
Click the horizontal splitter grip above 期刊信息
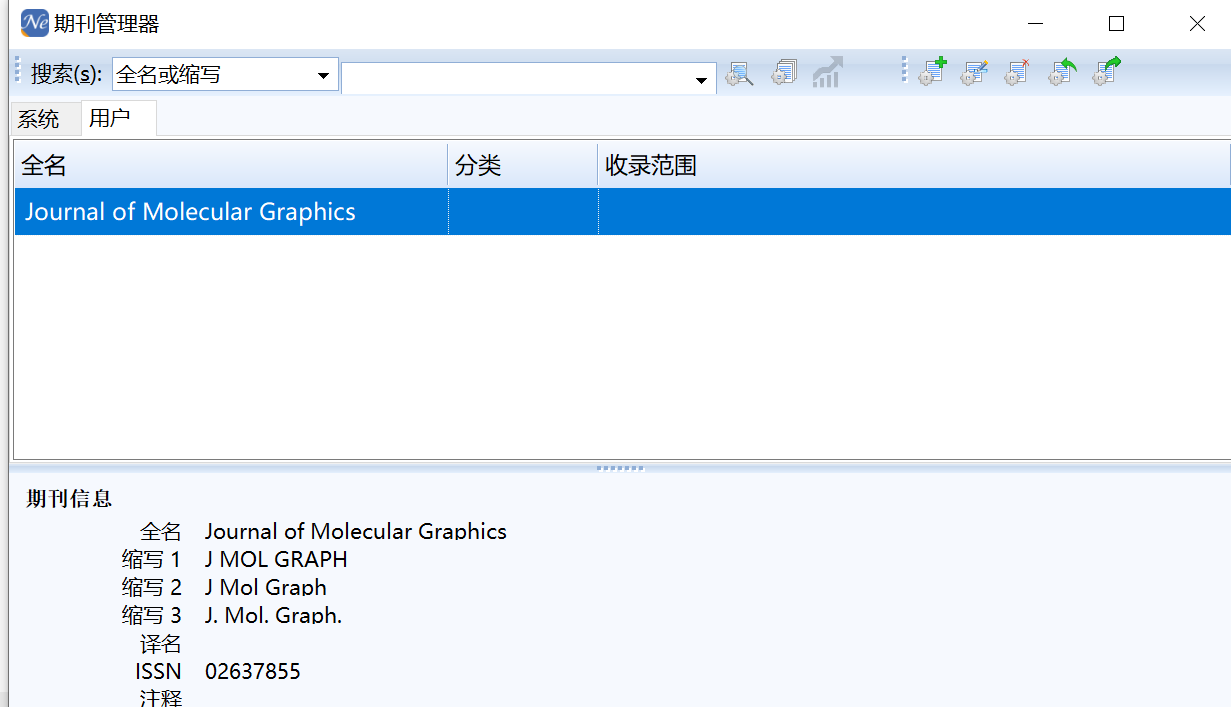pos(620,468)
